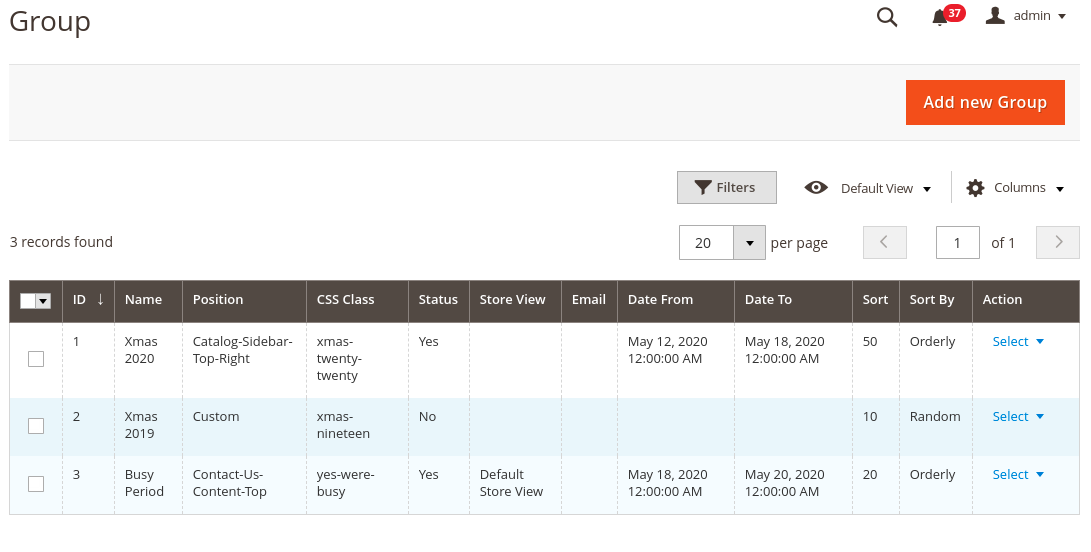Go to the next page arrow
1091x552 pixels.
(x=1058, y=243)
